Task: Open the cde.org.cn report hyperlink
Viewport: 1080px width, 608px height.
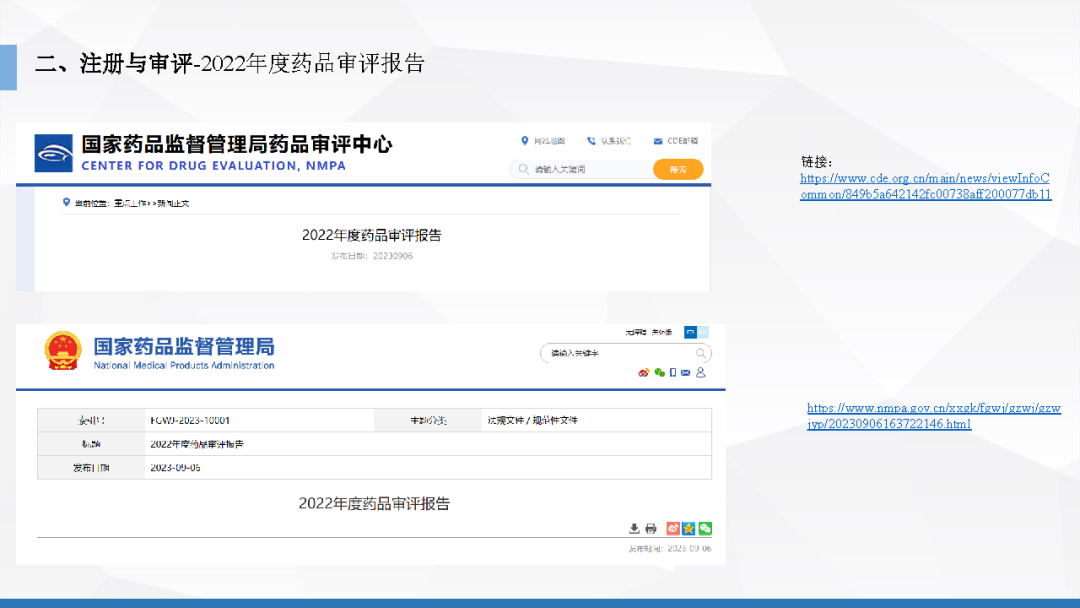Action: pos(925,186)
